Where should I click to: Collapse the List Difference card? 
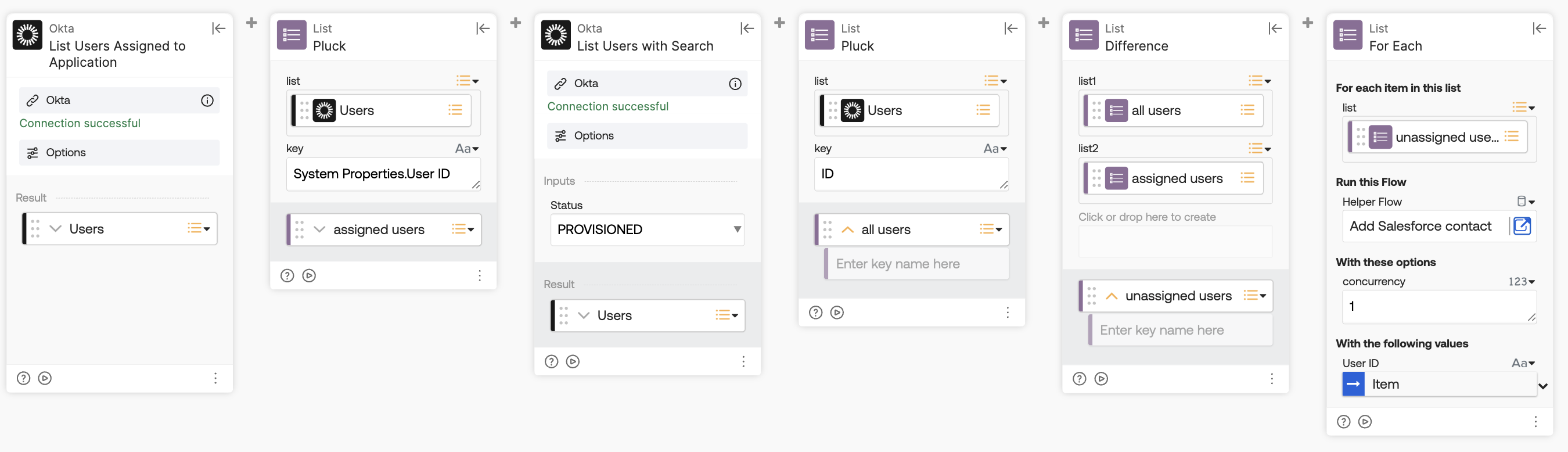coord(1275,28)
